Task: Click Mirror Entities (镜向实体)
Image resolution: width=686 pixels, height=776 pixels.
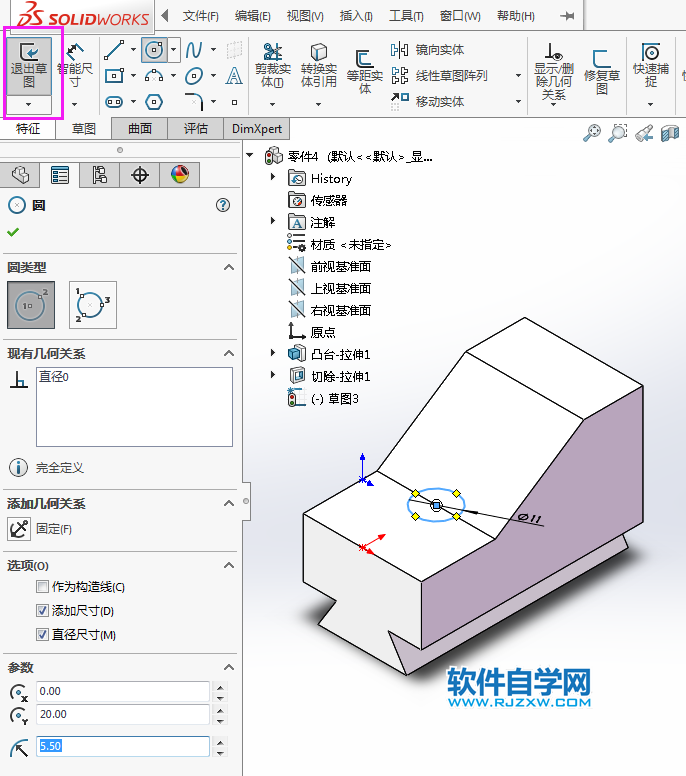Action: (428, 50)
